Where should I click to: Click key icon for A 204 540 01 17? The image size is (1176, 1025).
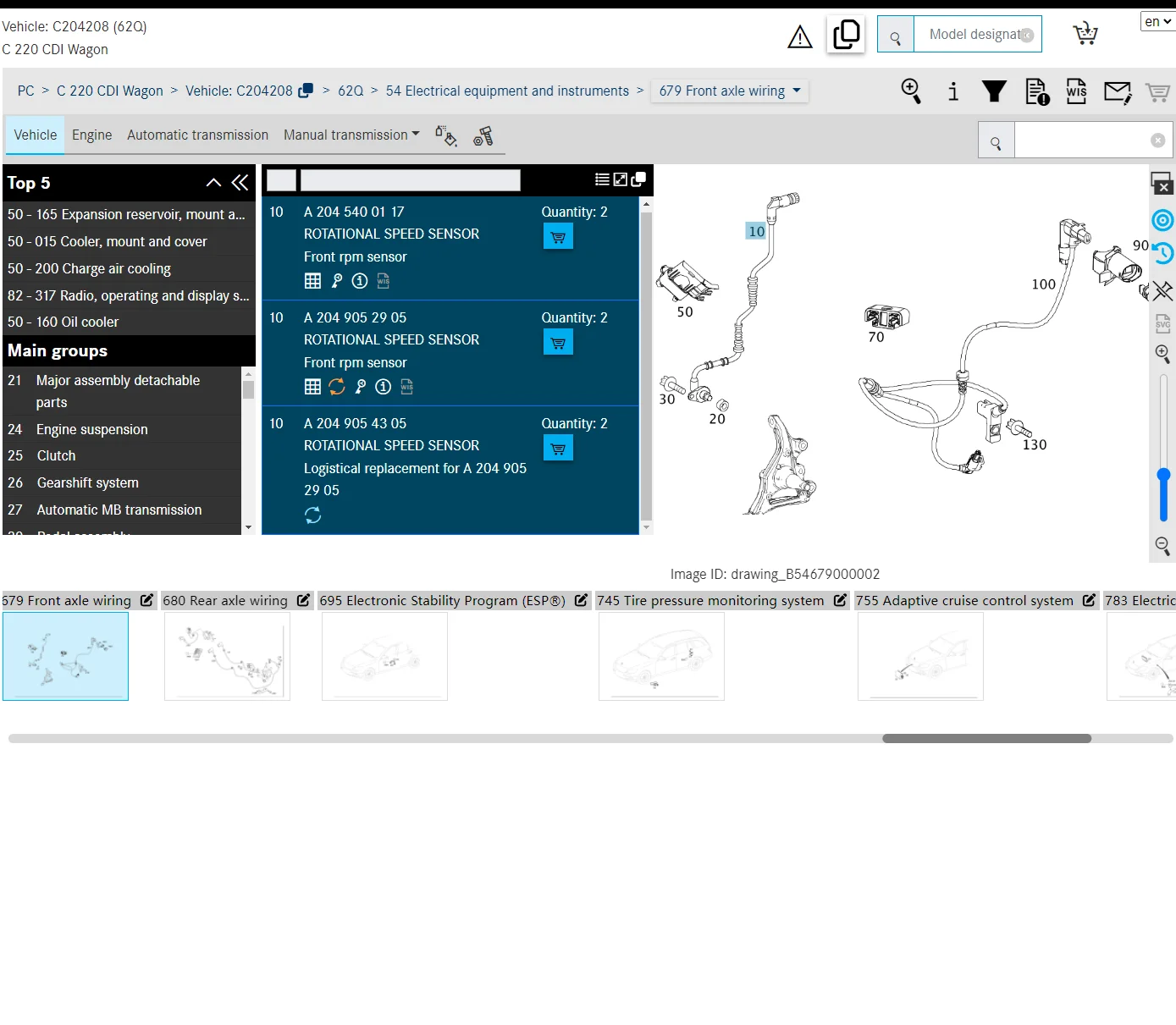337,281
